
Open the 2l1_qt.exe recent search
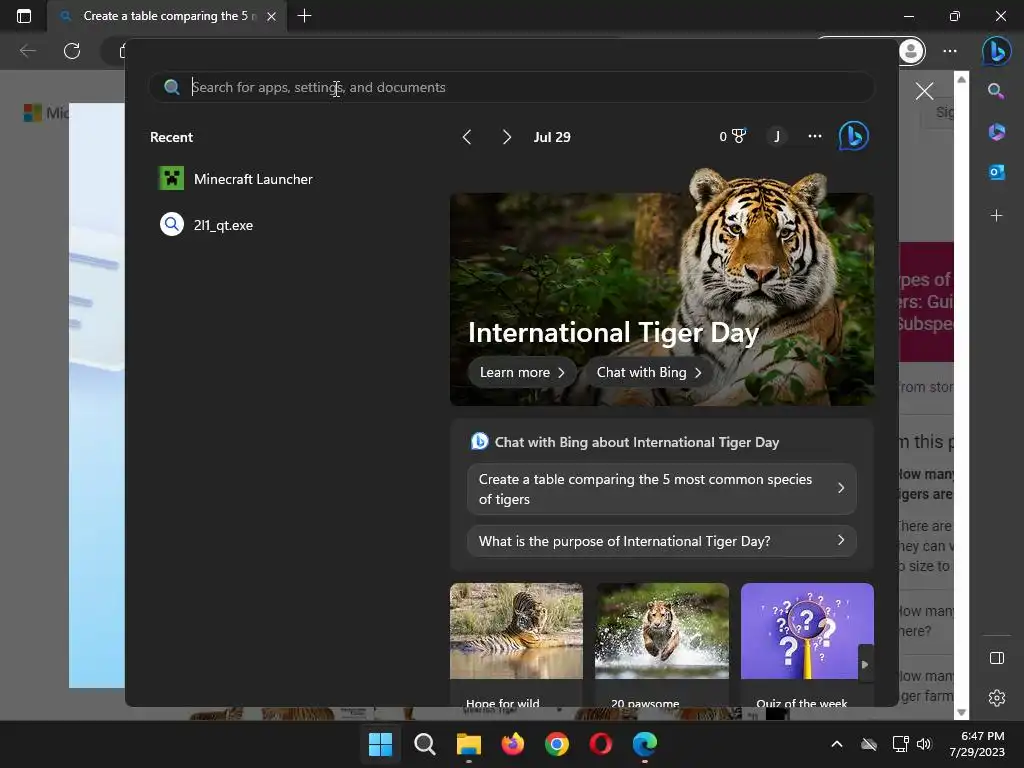(206, 225)
